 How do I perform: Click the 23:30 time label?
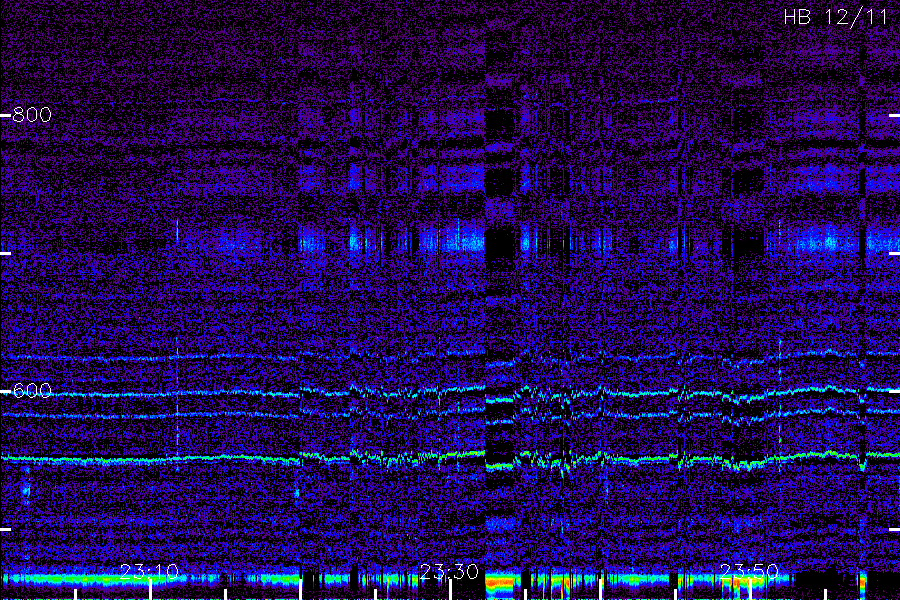click(x=449, y=571)
